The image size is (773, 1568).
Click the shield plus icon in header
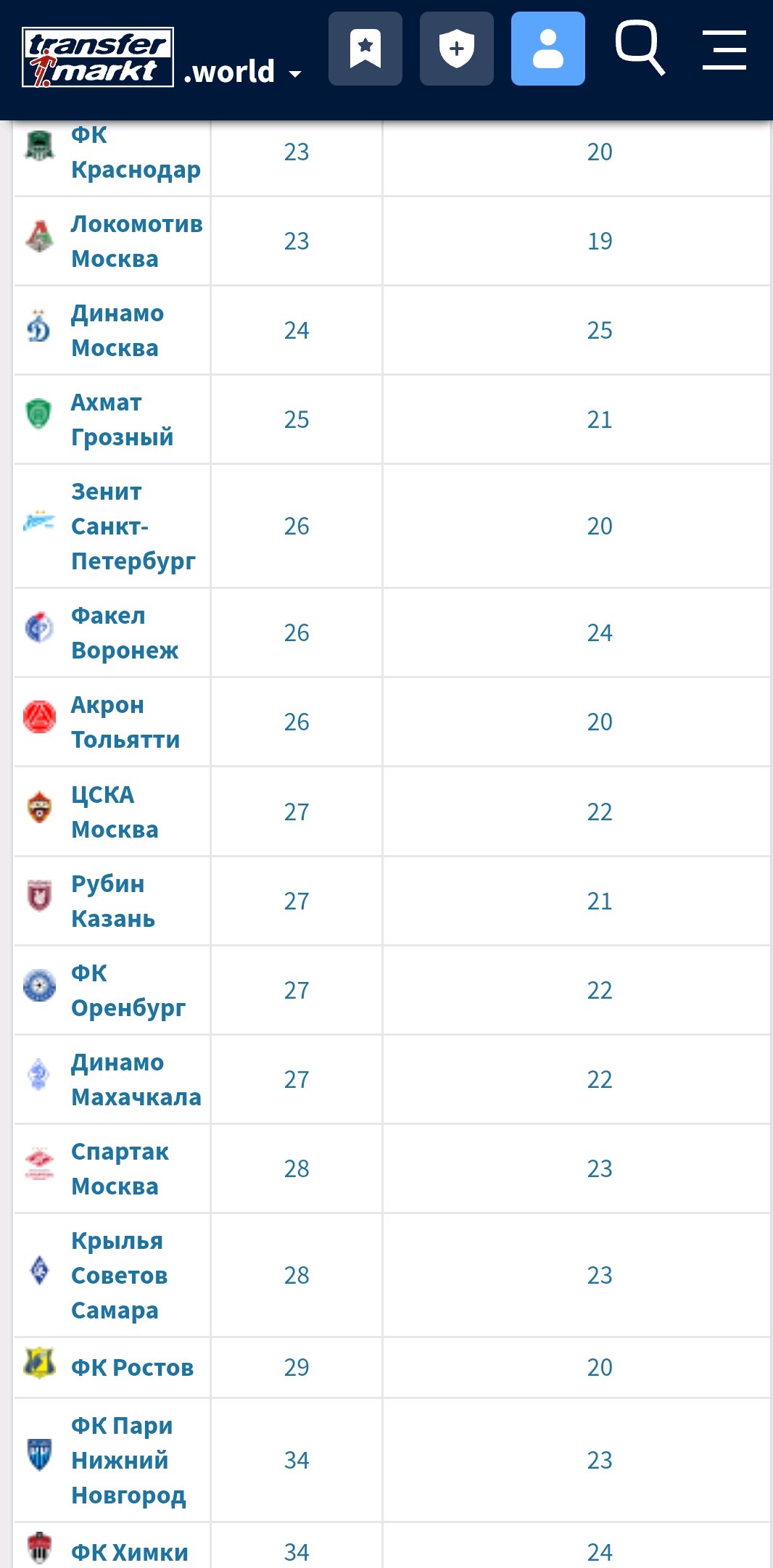(x=457, y=49)
